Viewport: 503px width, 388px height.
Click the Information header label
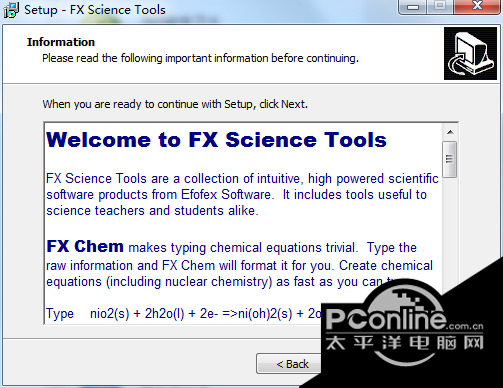(x=61, y=42)
